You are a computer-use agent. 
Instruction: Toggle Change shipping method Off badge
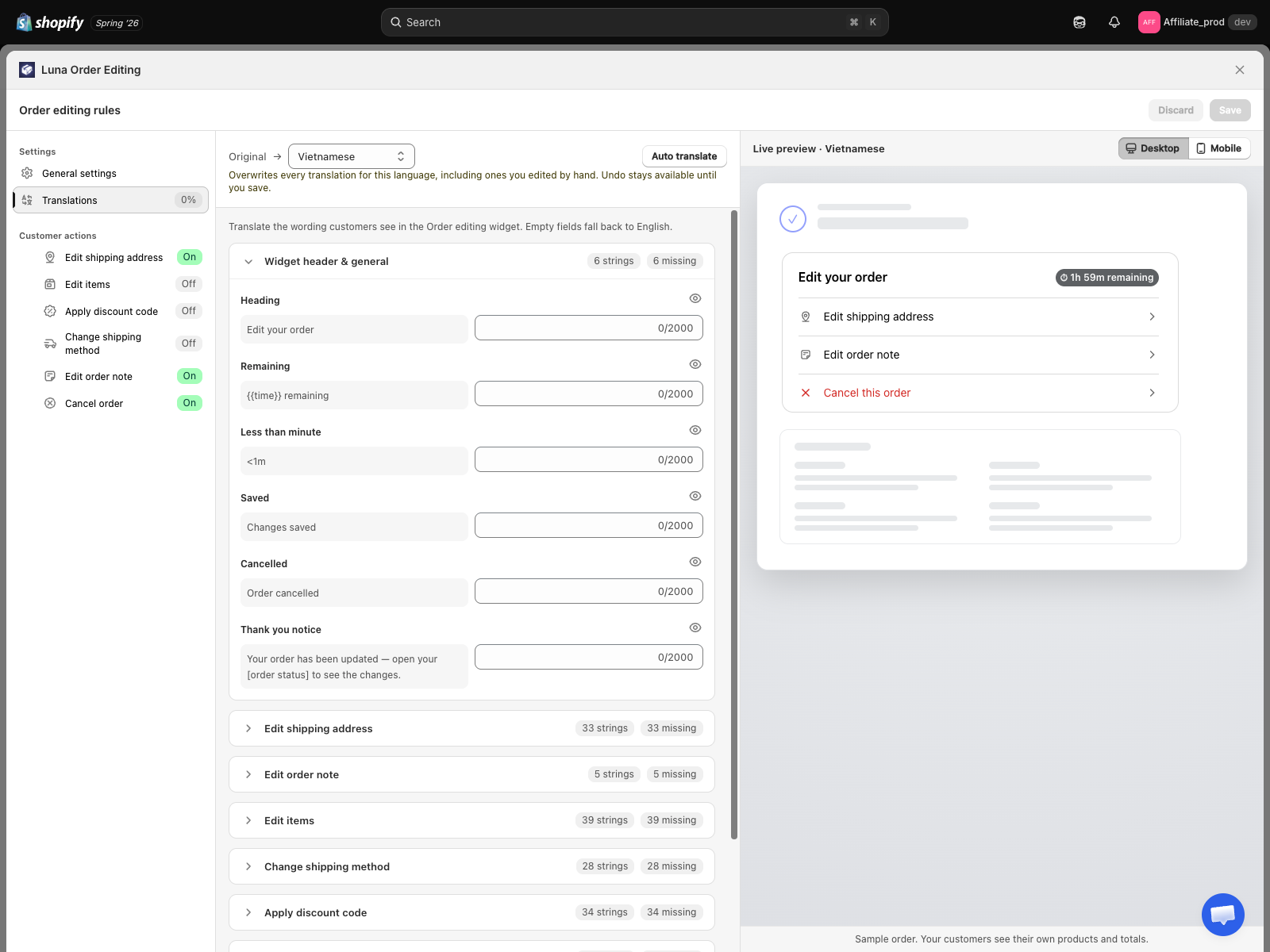coord(189,344)
